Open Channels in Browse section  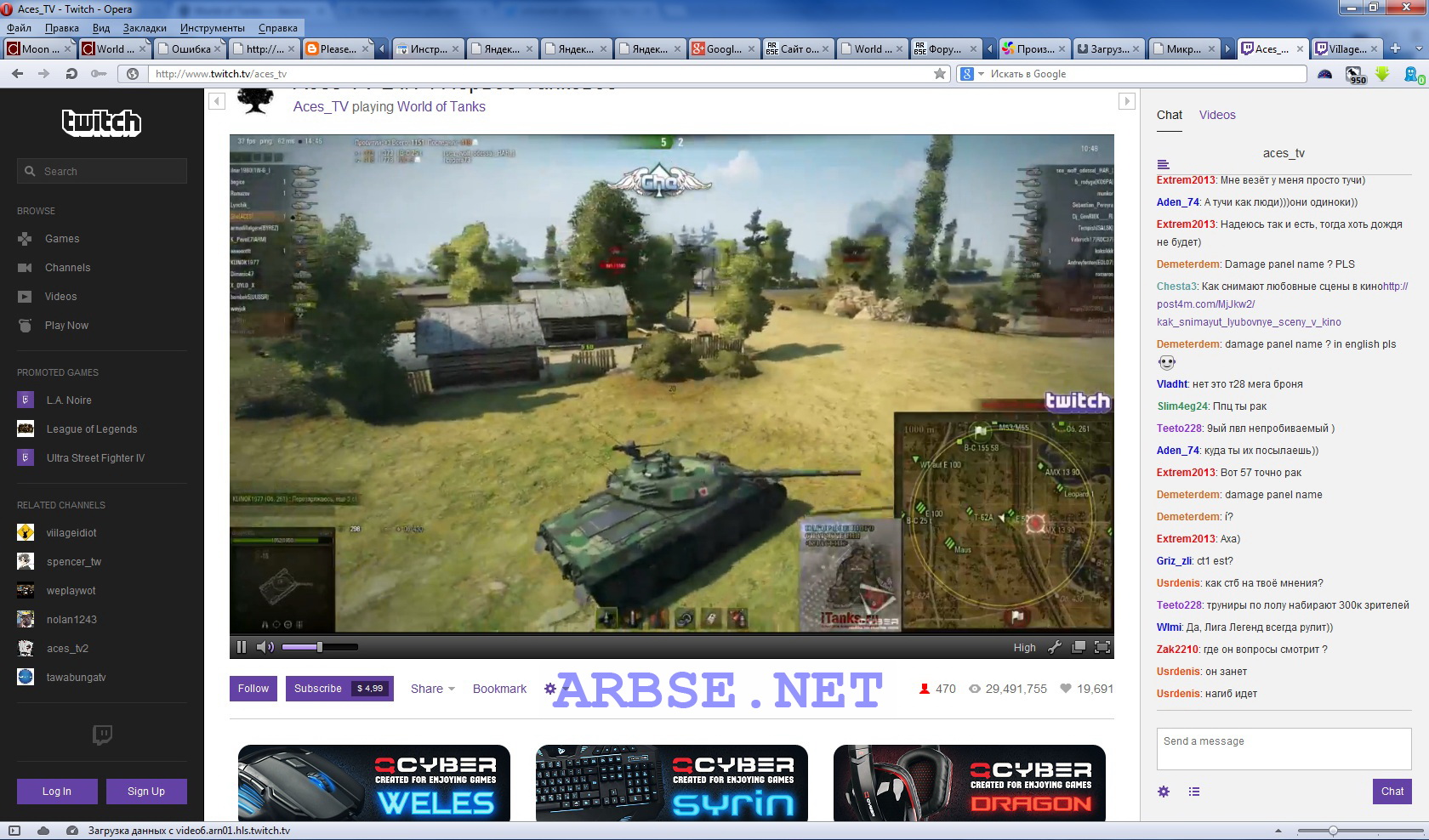67,268
